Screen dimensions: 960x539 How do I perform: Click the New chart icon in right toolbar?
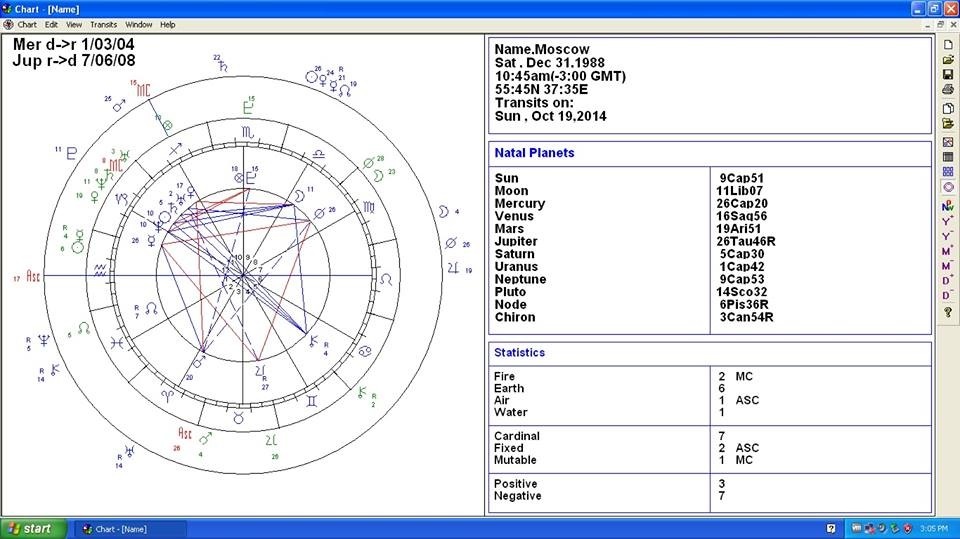pos(948,45)
